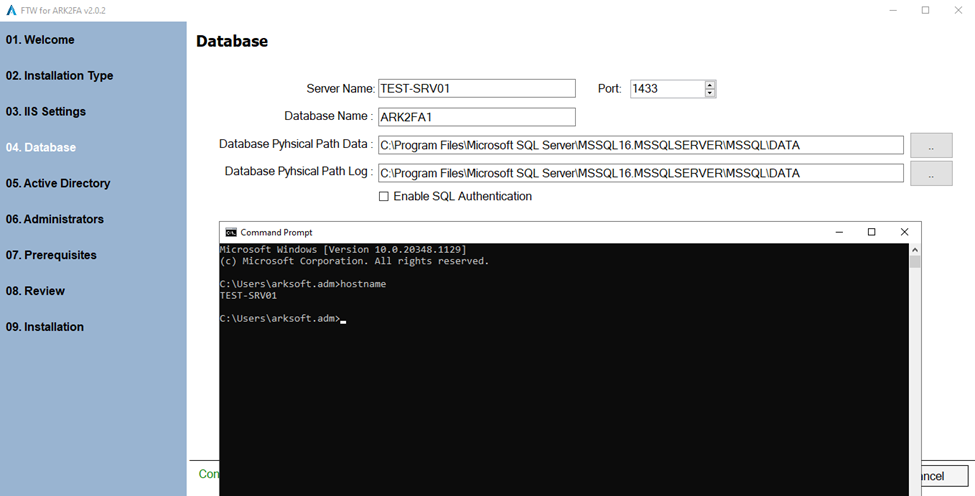
Task: Select the 03. IIS Settings step
Action: (x=46, y=112)
